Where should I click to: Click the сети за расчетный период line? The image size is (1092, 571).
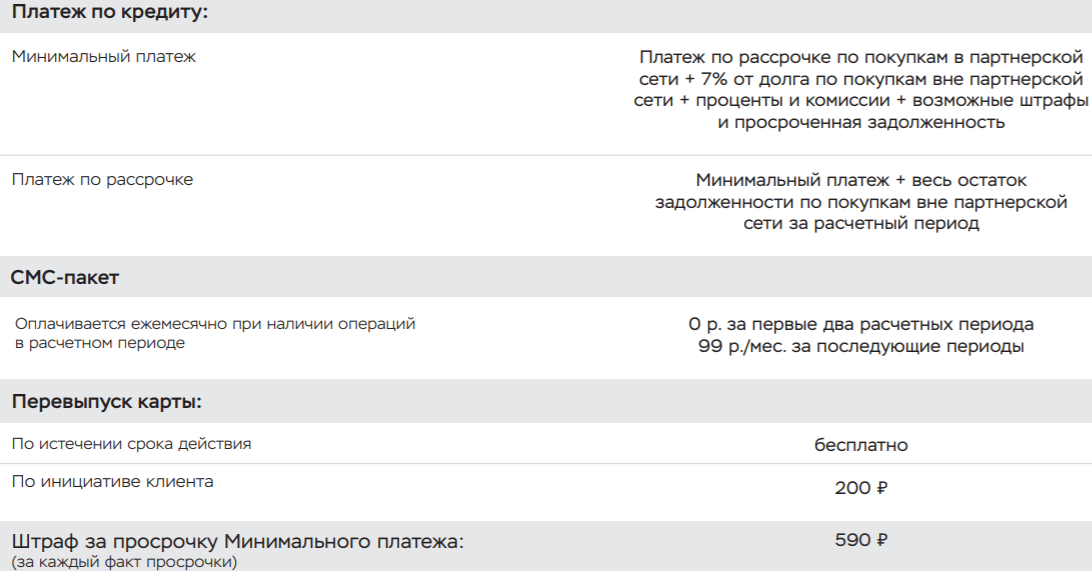point(861,224)
